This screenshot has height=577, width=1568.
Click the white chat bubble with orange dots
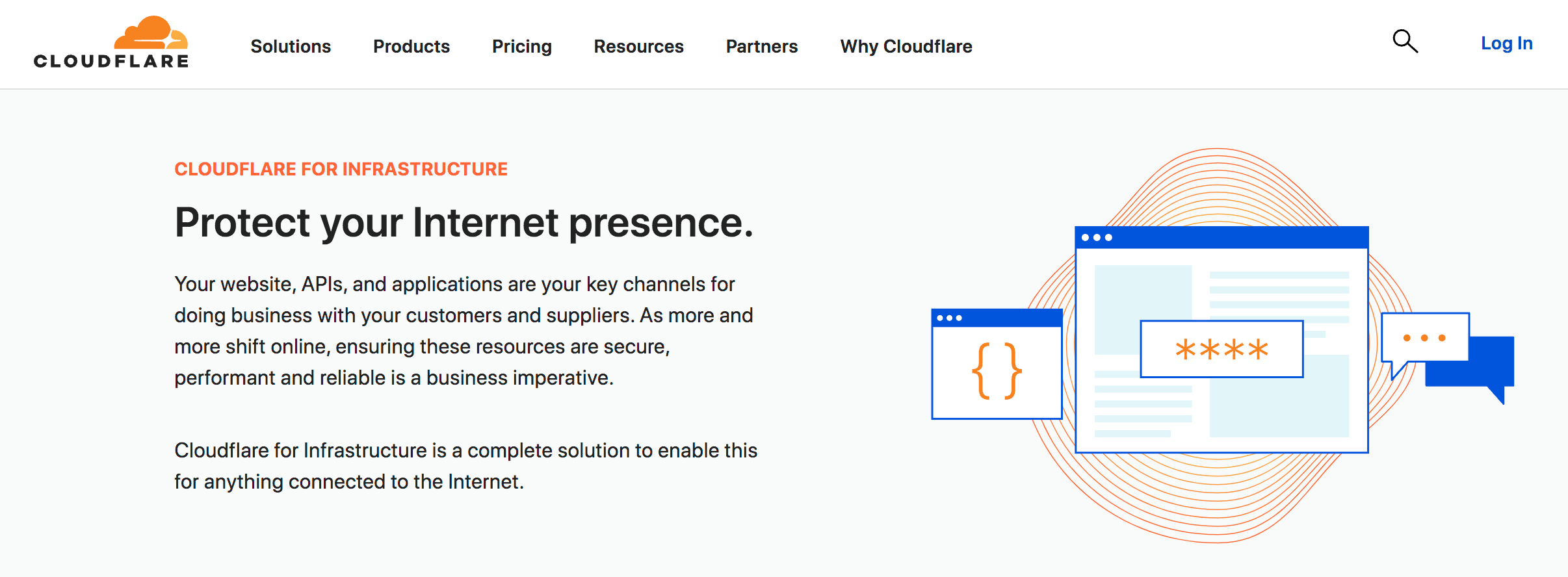pyautogui.click(x=1424, y=338)
